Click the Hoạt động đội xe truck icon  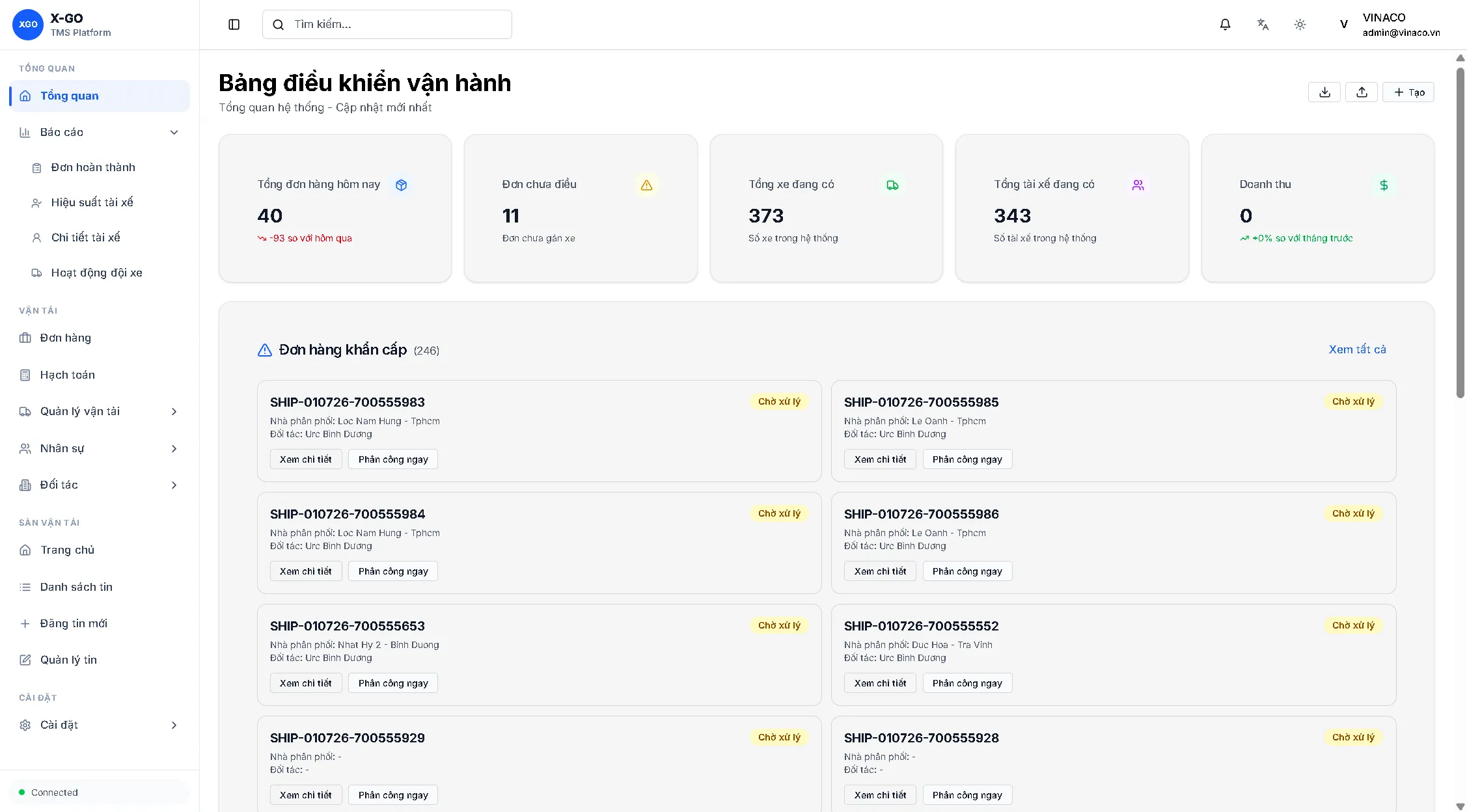point(37,273)
